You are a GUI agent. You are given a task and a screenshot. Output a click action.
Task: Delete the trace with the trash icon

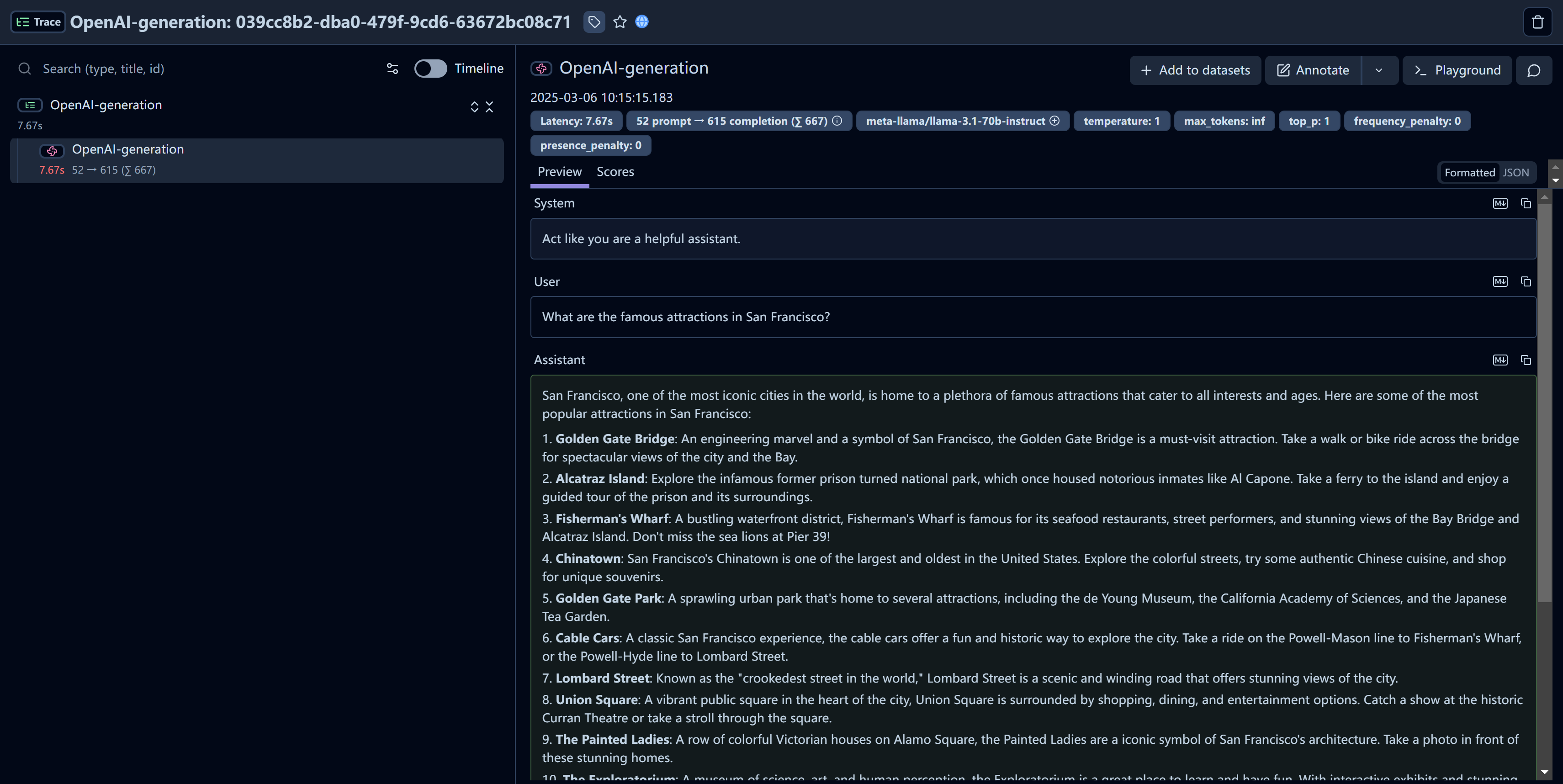click(x=1537, y=22)
